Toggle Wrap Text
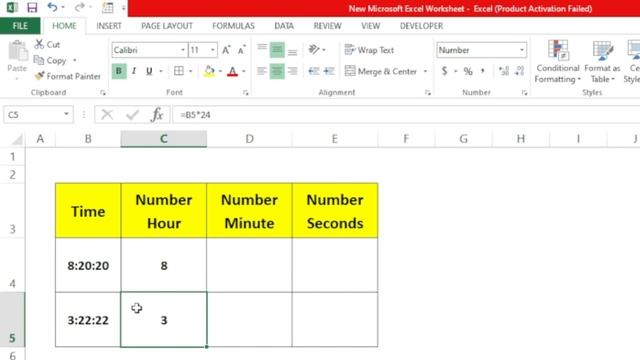The height and width of the screenshot is (360, 640). click(x=369, y=50)
